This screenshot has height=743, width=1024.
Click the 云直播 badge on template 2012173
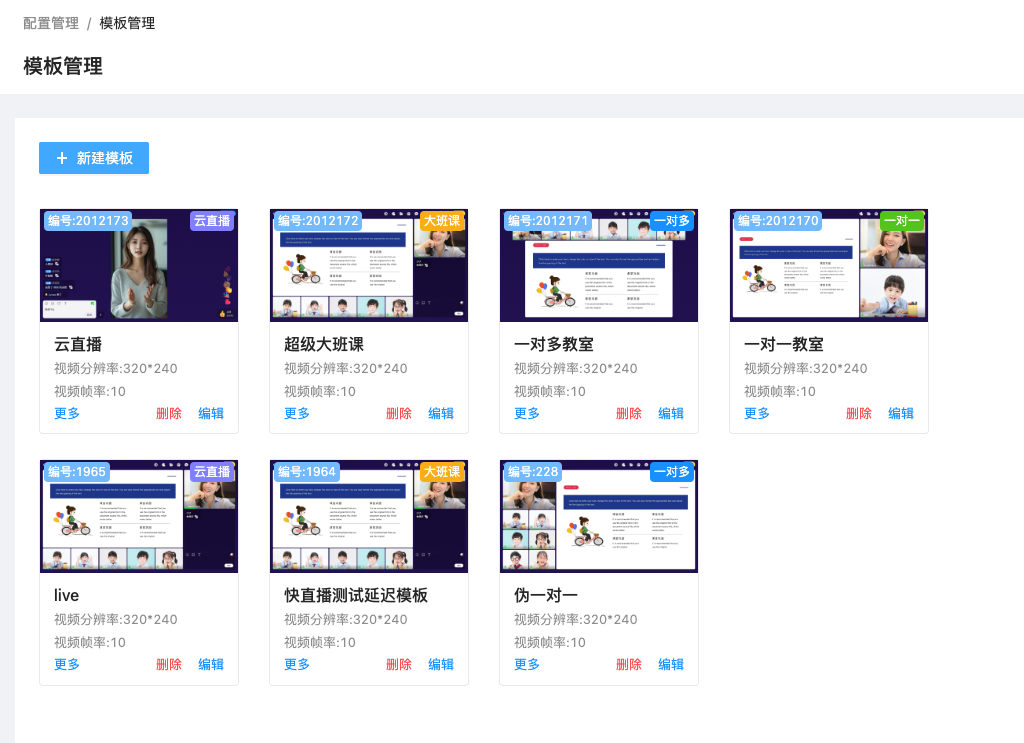[x=211, y=221]
